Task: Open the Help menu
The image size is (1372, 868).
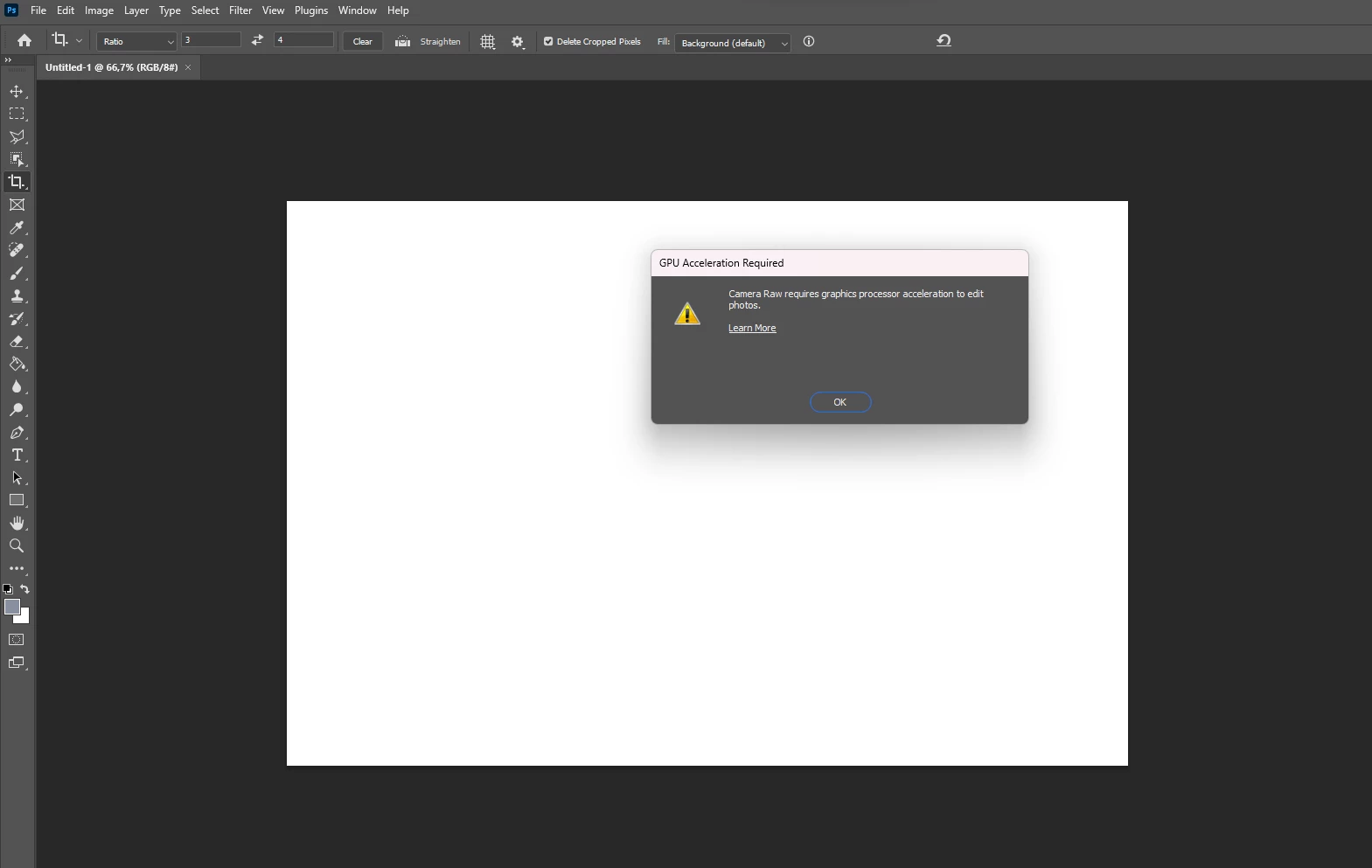Action: (398, 10)
